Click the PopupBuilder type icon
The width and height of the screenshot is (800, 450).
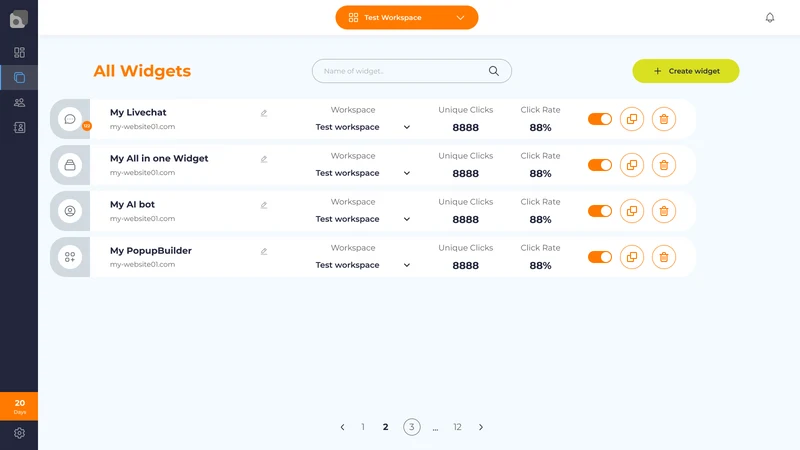coord(70,257)
